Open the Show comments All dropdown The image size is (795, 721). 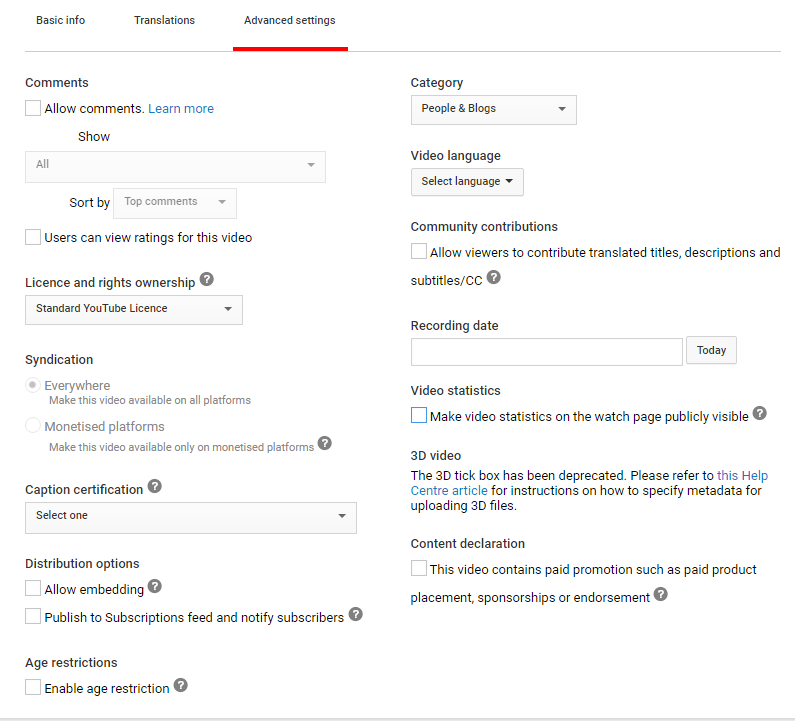(175, 167)
